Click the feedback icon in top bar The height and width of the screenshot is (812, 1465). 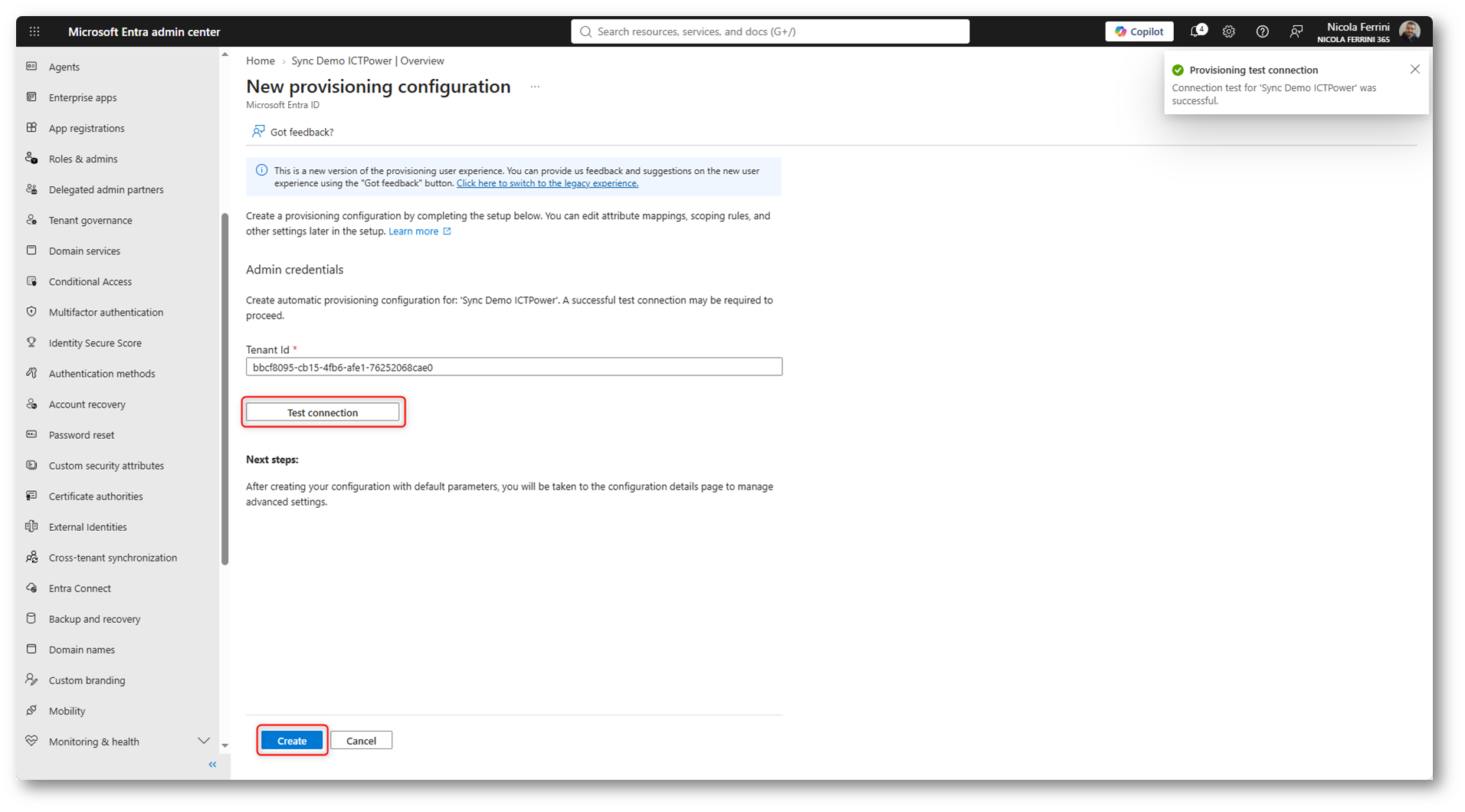point(1296,31)
